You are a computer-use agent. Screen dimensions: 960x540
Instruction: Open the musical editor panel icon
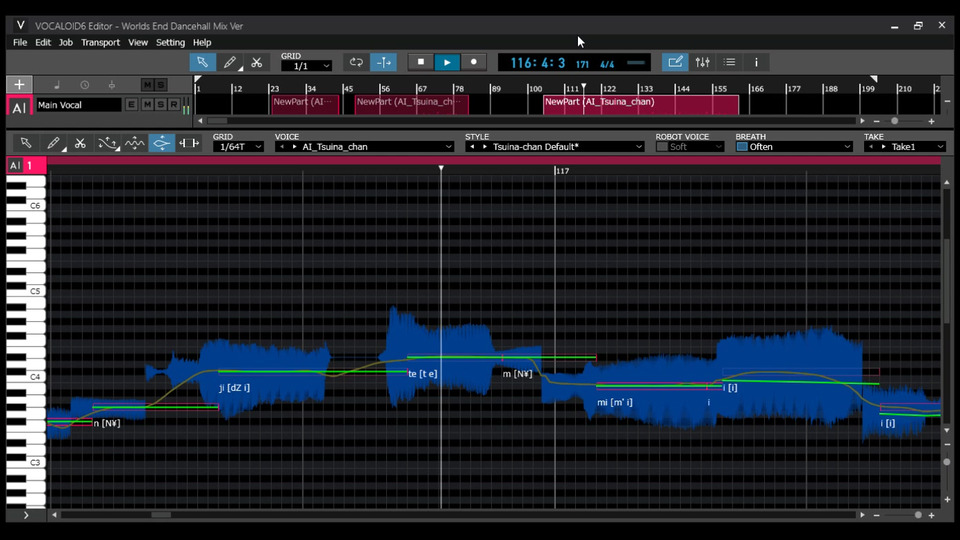tap(675, 62)
